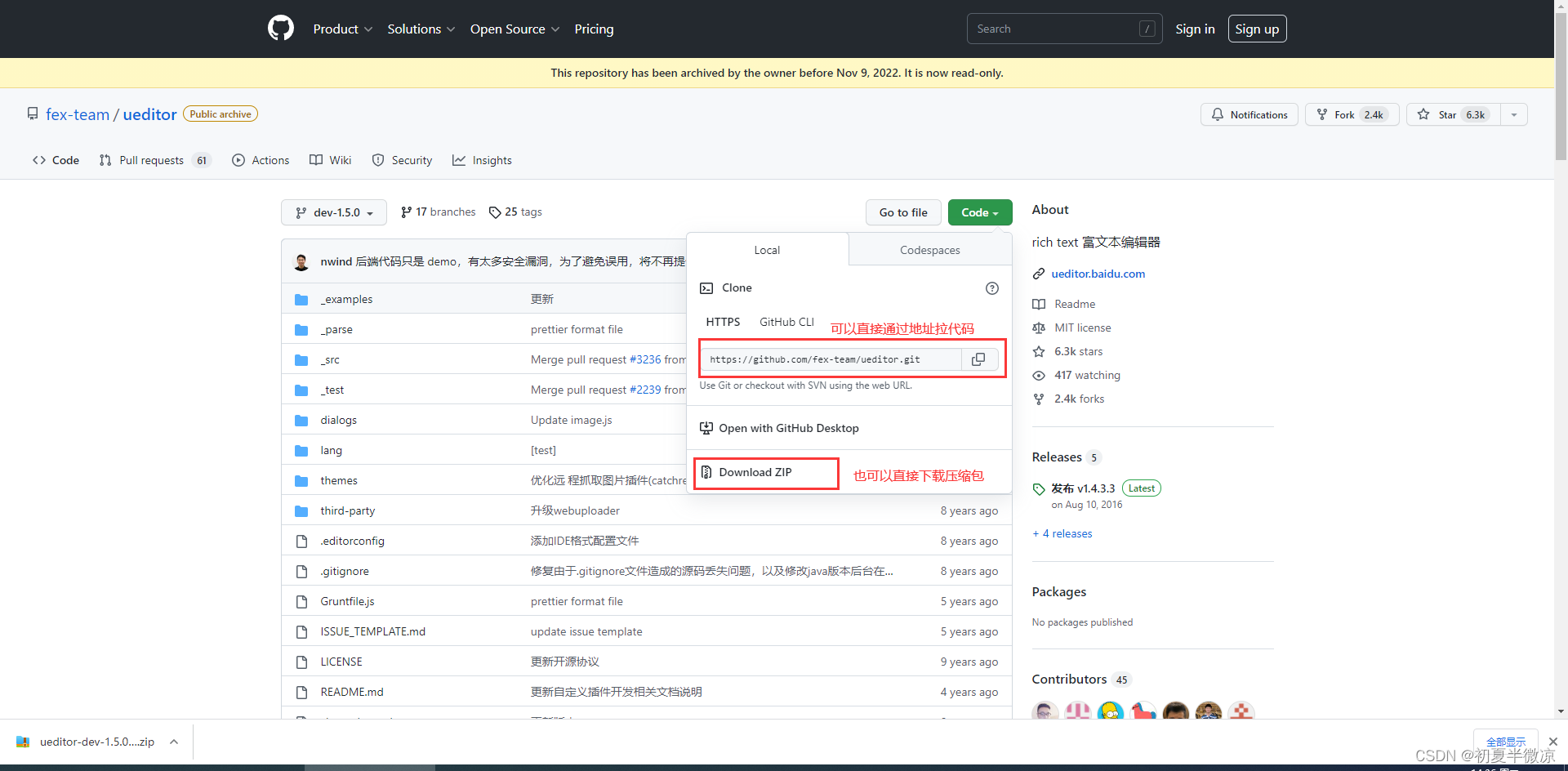The height and width of the screenshot is (771, 1568).
Task: Open the + 4 releases link
Action: [1062, 533]
